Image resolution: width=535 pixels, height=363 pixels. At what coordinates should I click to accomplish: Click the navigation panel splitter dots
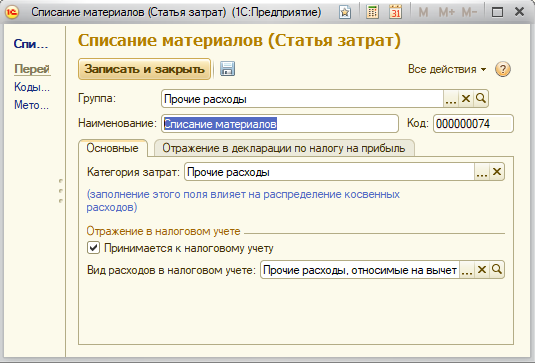pos(61,191)
